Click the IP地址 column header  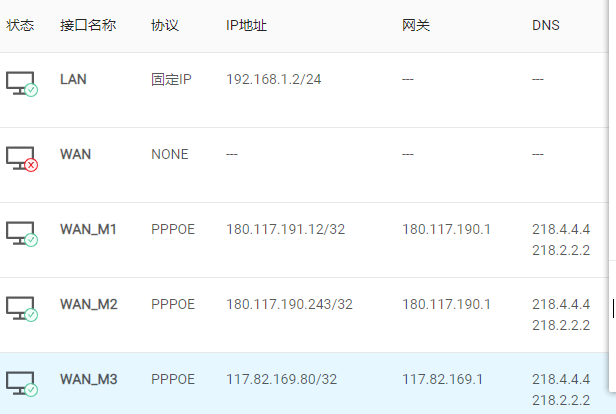tap(247, 25)
